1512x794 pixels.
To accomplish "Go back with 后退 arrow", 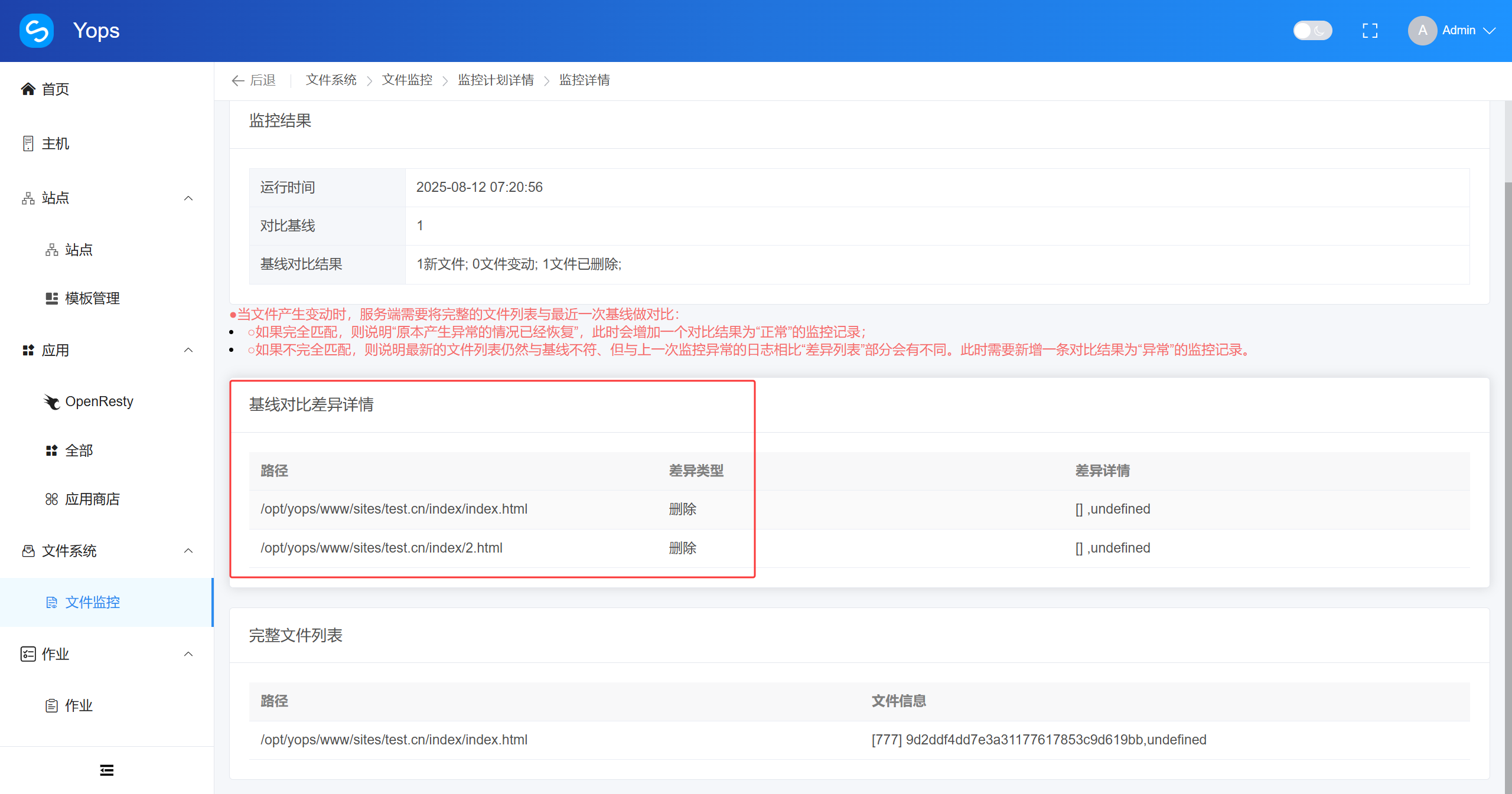I will pyautogui.click(x=254, y=80).
